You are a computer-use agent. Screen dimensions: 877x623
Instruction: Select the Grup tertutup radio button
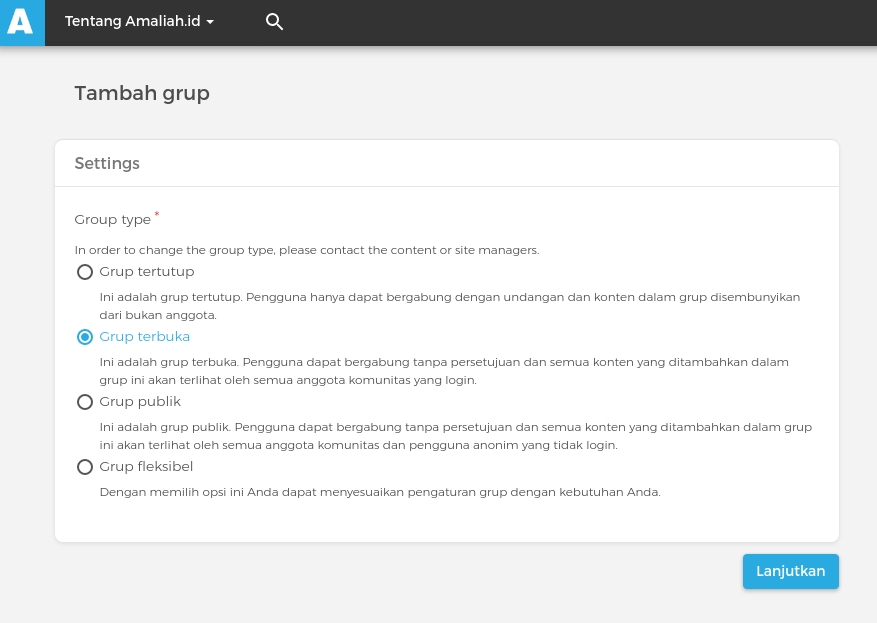coord(85,272)
